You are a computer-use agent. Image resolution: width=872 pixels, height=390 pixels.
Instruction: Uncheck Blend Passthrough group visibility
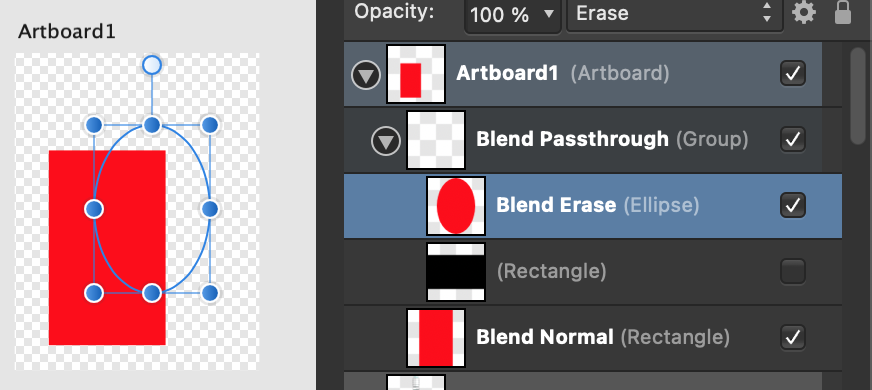pos(792,139)
